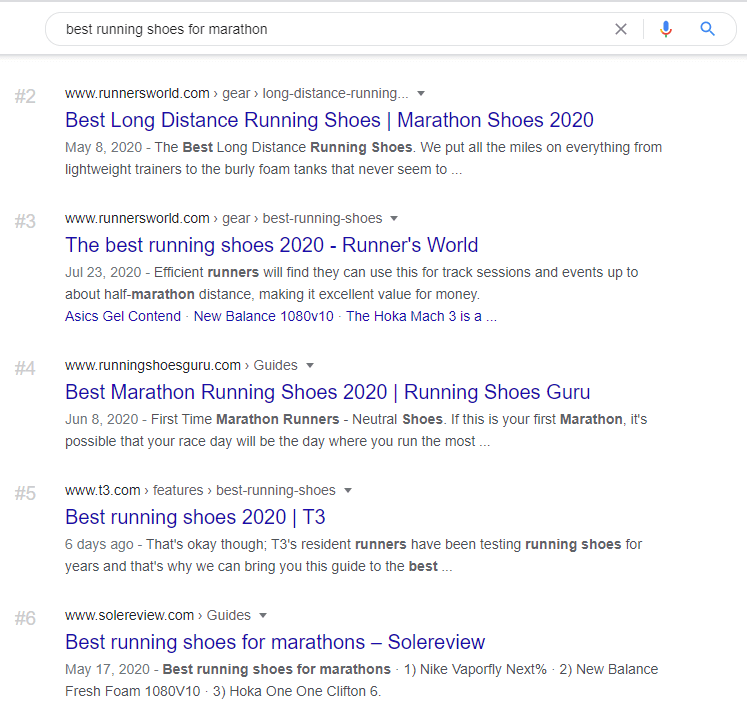Open the dropdown arrow beside solereview.com Guides

click(x=262, y=615)
